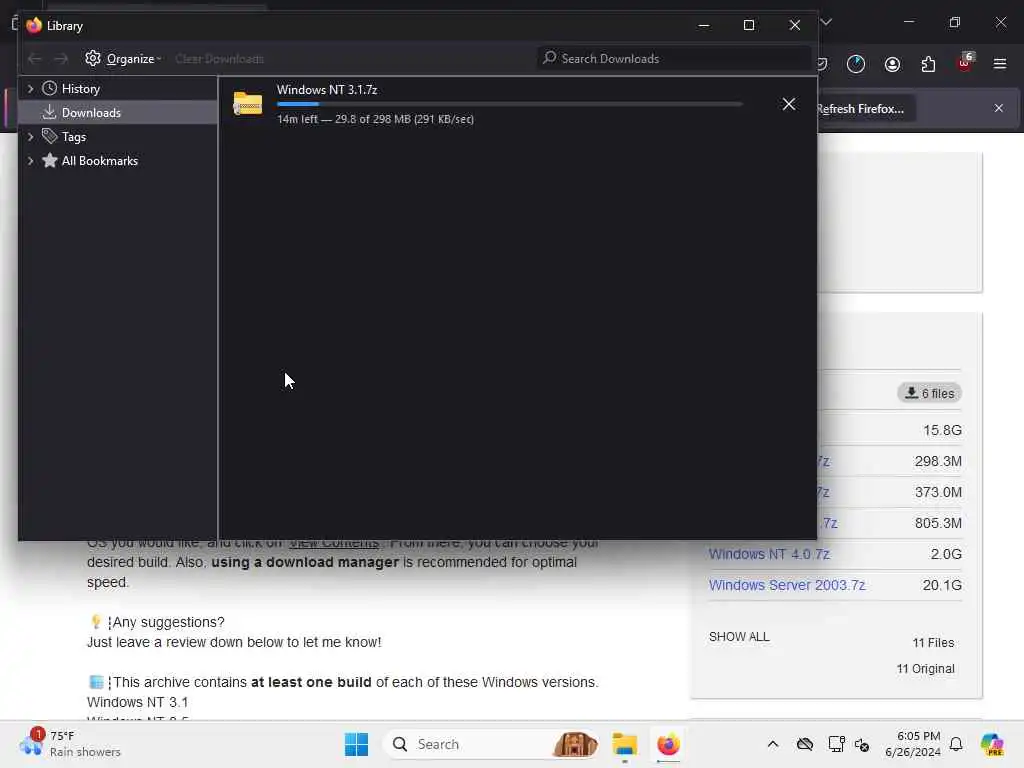Open the Organize gear menu
Screen dimensions: 1024x768
pyautogui.click(x=123, y=59)
